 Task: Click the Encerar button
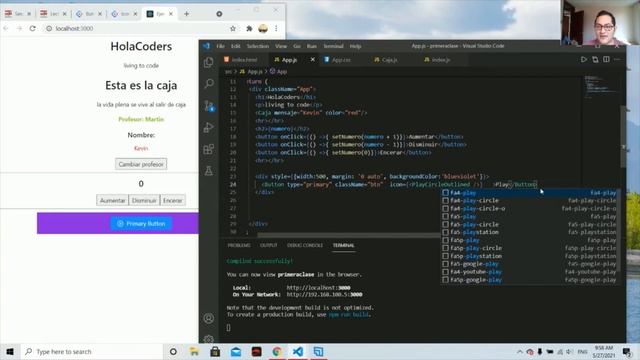(x=173, y=200)
